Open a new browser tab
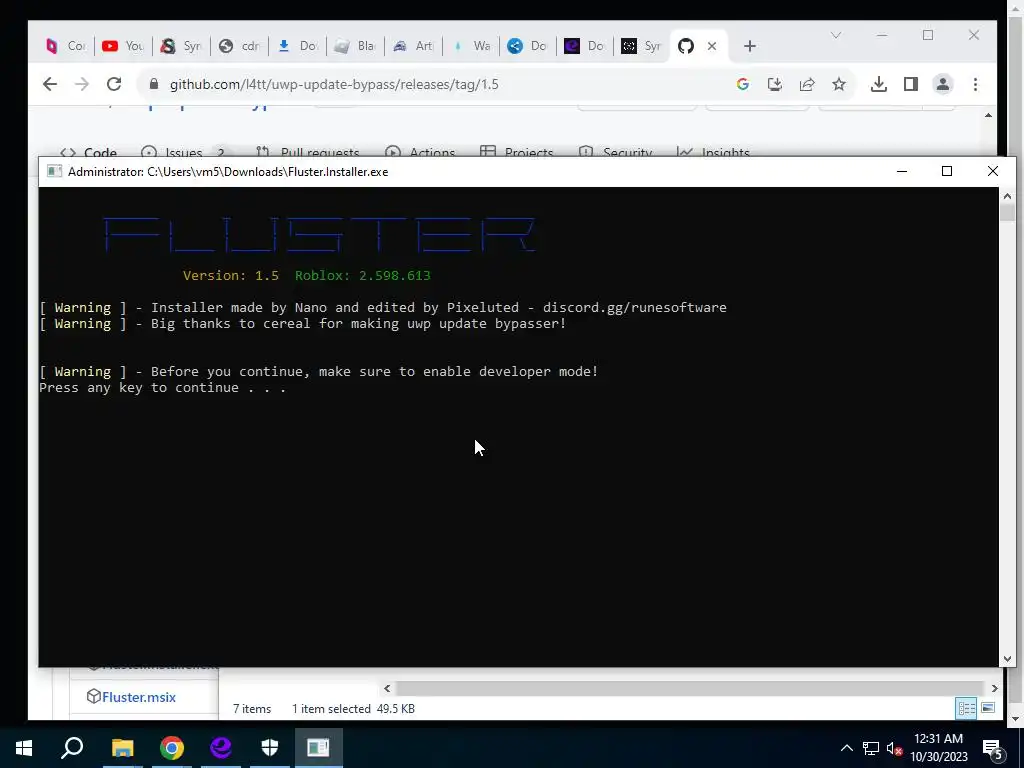Image resolution: width=1024 pixels, height=768 pixels. [750, 46]
